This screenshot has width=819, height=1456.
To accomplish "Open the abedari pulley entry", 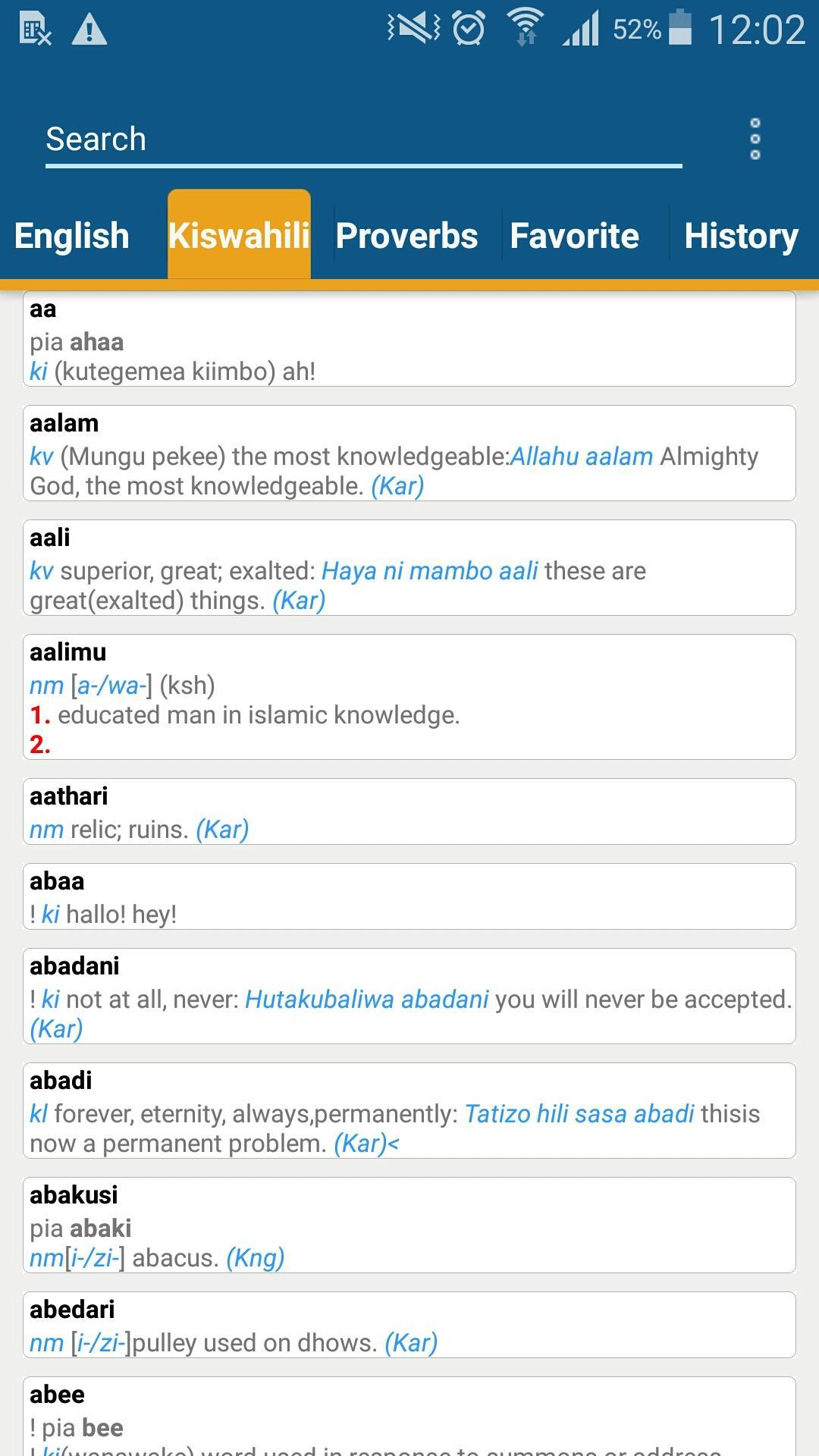I will (x=409, y=1325).
